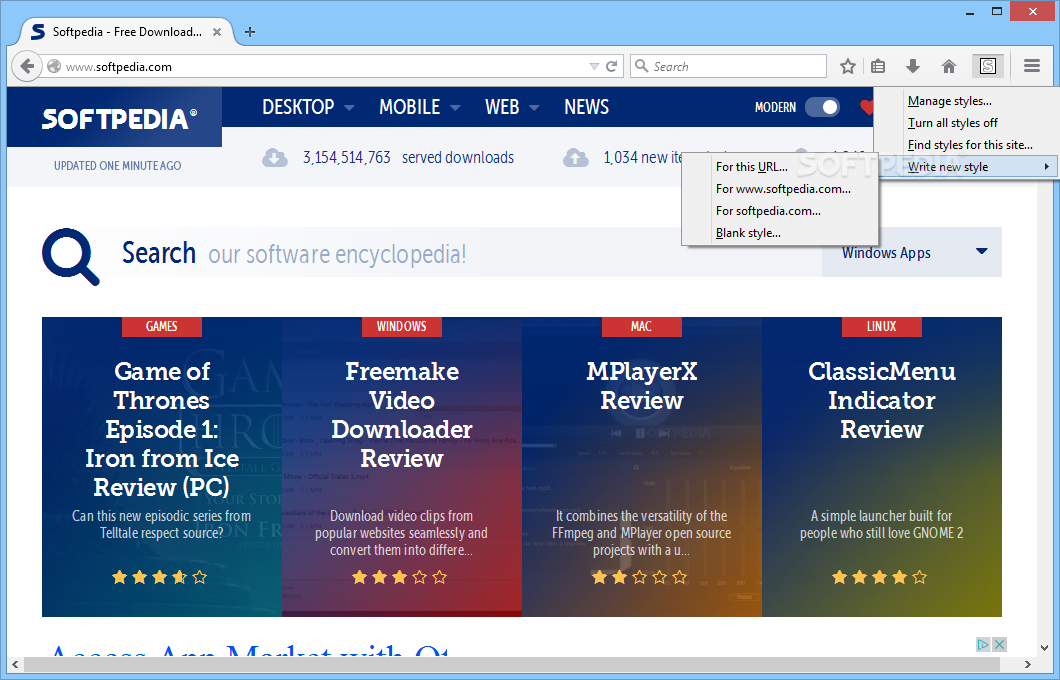Click the large search magnifier icon

[x=70, y=257]
